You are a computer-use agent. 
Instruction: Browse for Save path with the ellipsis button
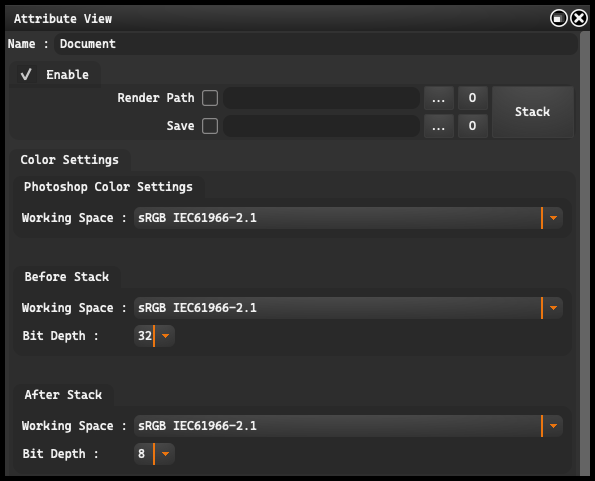(439, 126)
